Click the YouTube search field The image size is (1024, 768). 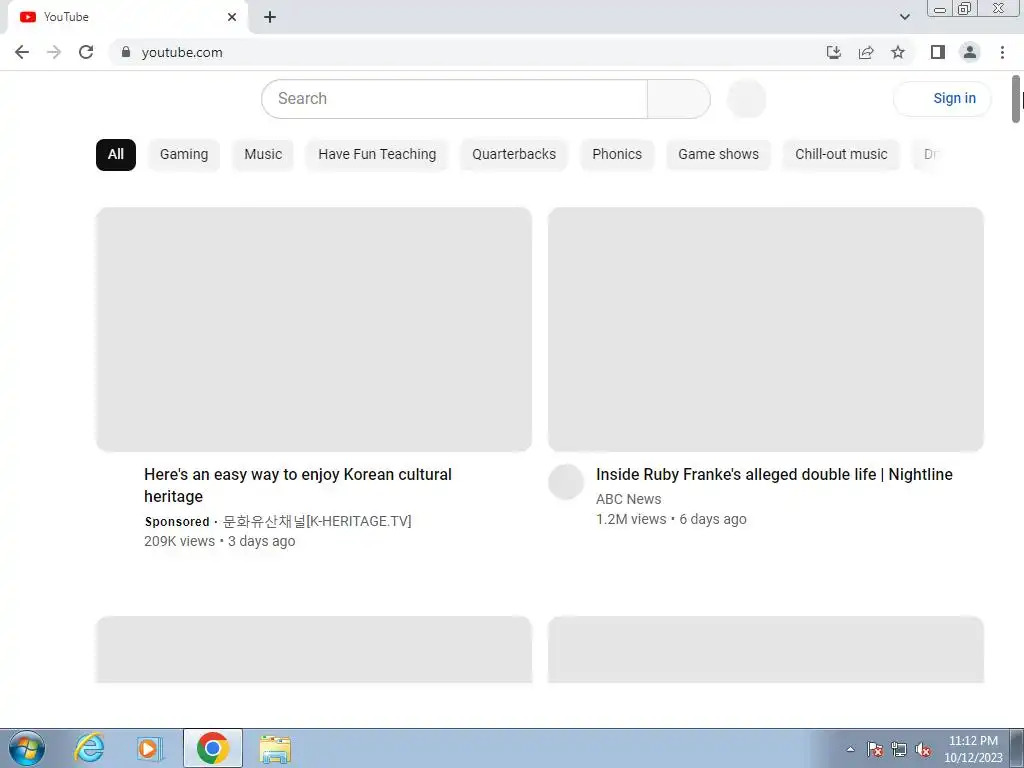[454, 99]
